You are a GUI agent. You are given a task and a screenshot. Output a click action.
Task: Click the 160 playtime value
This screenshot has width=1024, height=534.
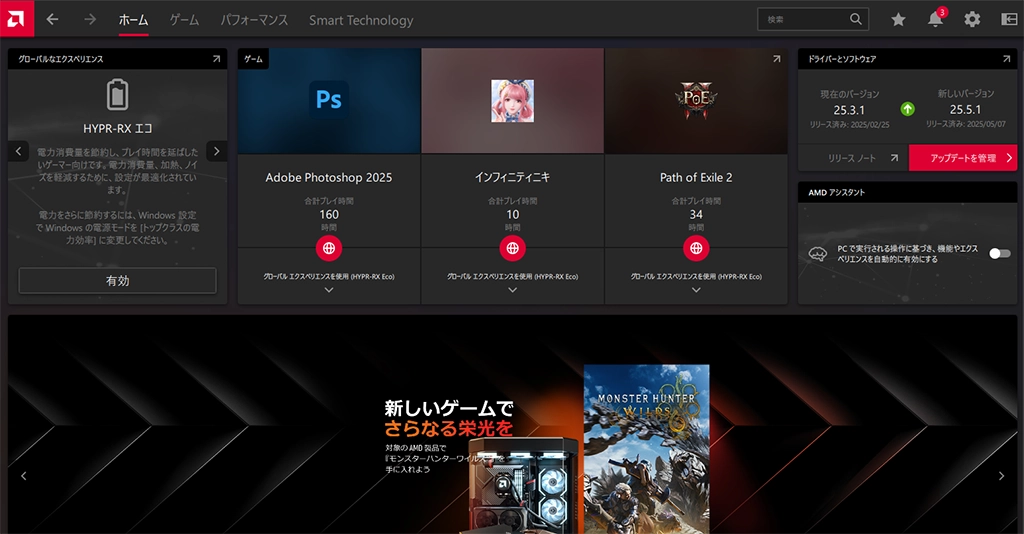click(329, 215)
